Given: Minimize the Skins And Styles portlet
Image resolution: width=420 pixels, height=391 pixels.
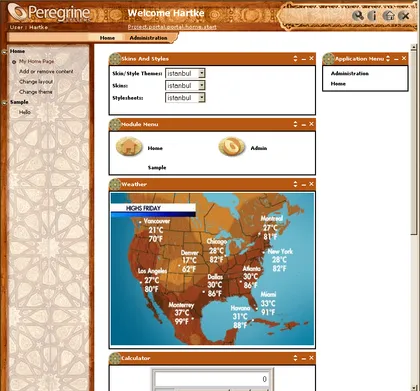Looking at the screenshot, I should coord(304,59).
